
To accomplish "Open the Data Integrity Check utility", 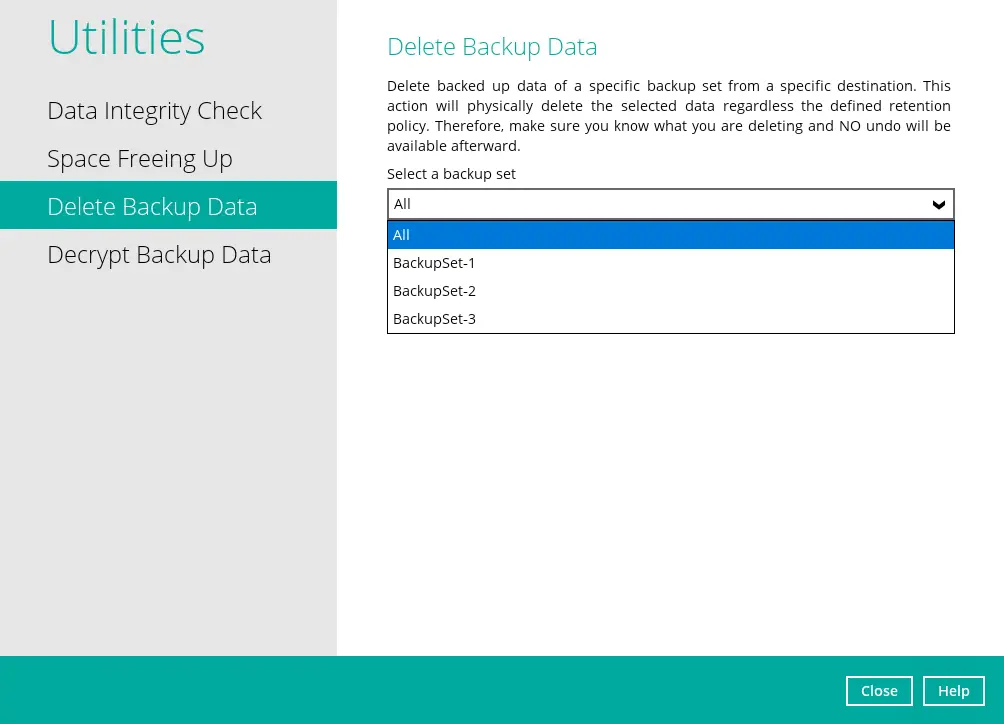I will tap(154, 110).
